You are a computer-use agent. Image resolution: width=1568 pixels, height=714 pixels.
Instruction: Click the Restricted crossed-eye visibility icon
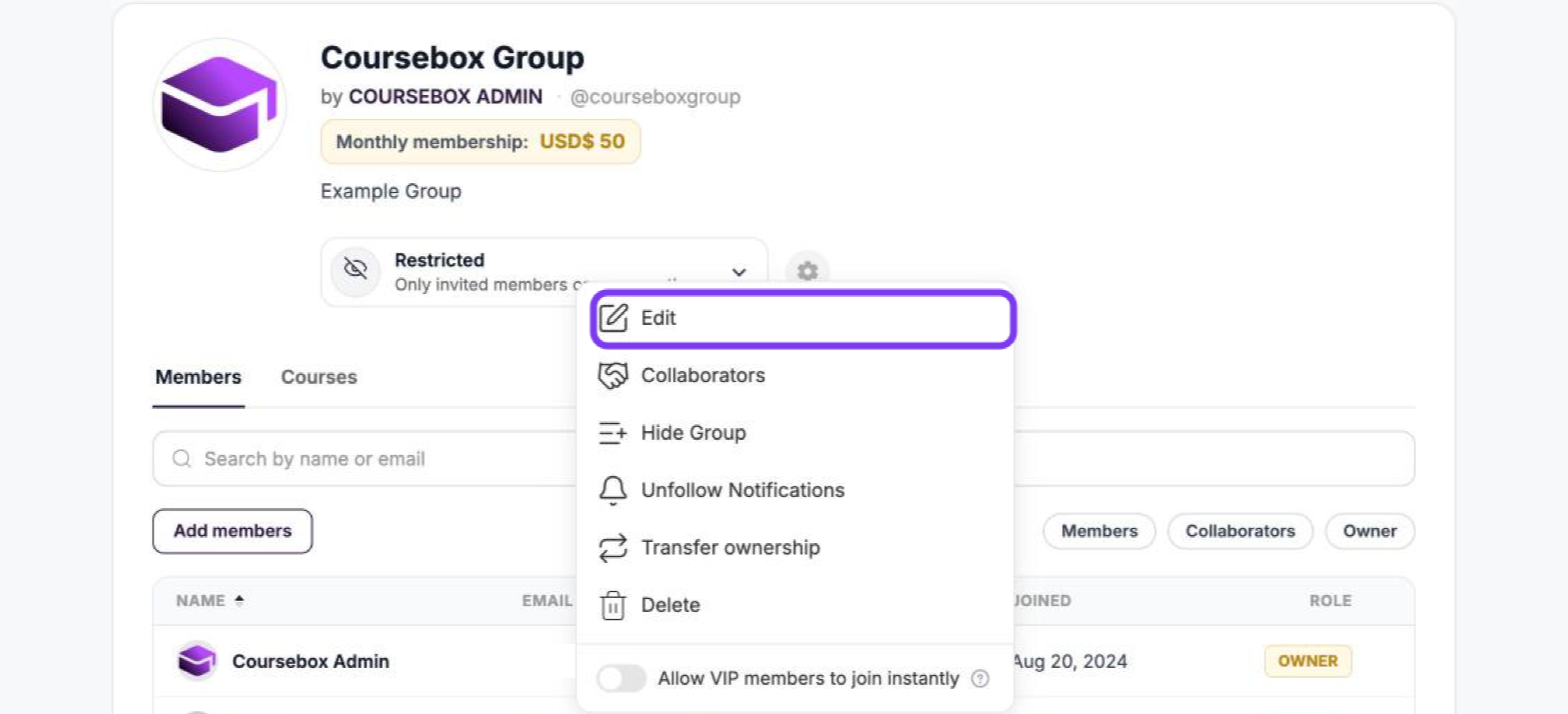pos(355,271)
